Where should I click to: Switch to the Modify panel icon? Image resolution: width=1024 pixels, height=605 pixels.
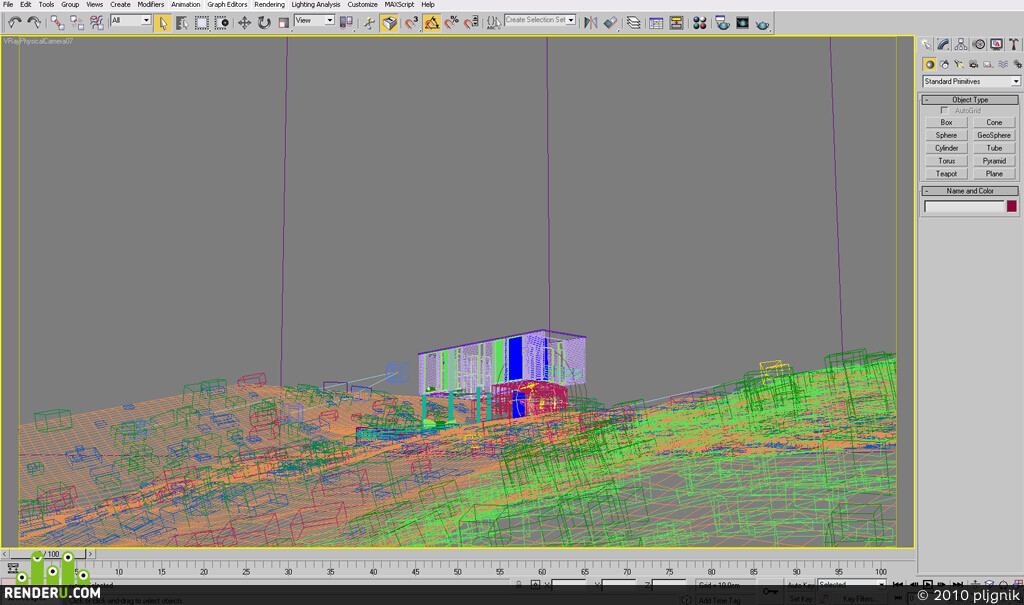tap(944, 44)
